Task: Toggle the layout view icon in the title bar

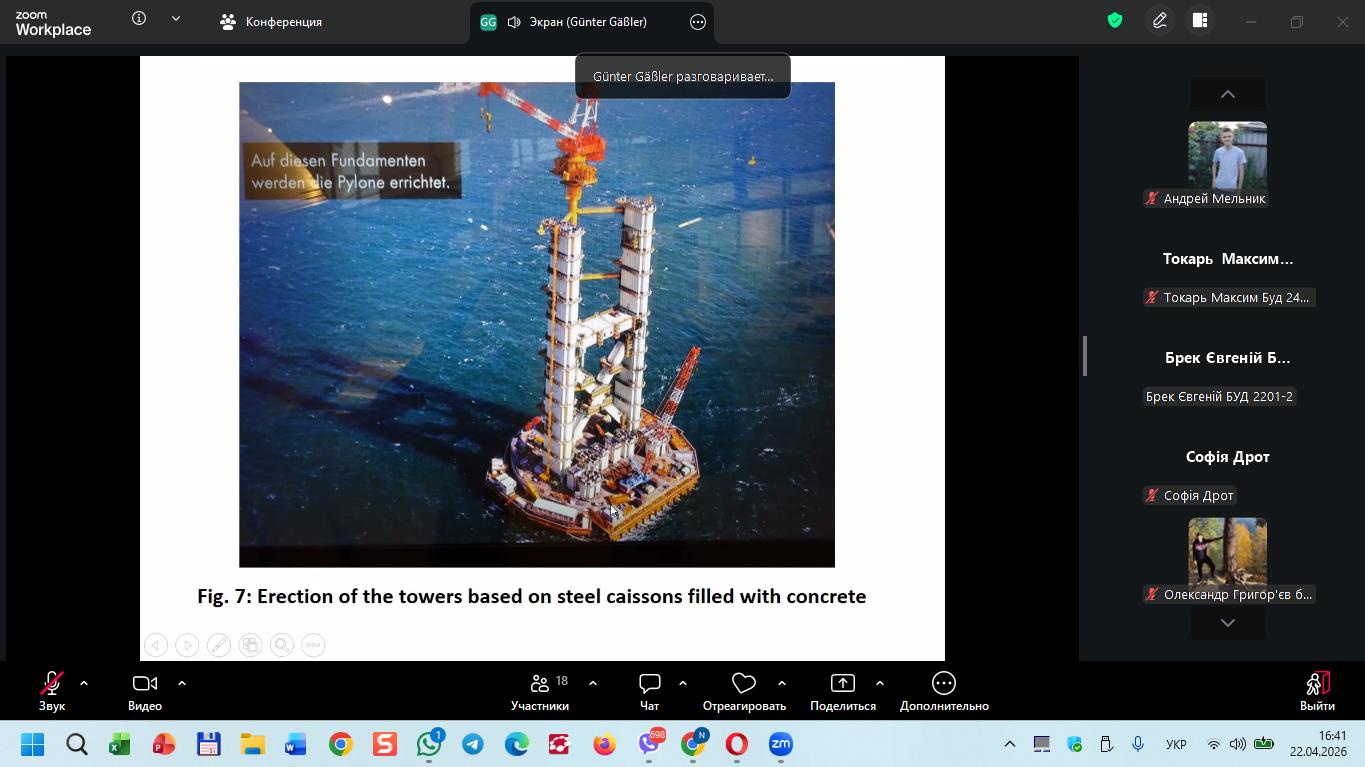Action: click(x=1200, y=21)
